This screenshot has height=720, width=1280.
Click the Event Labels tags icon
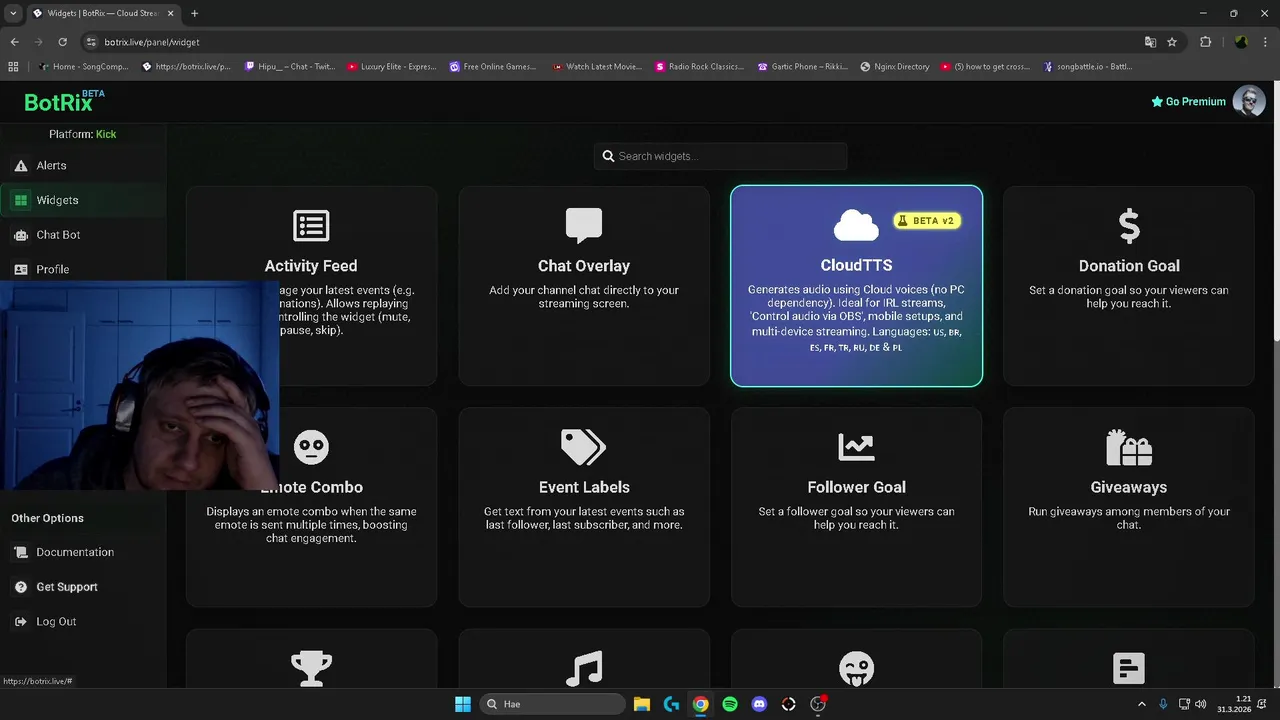[x=584, y=447]
